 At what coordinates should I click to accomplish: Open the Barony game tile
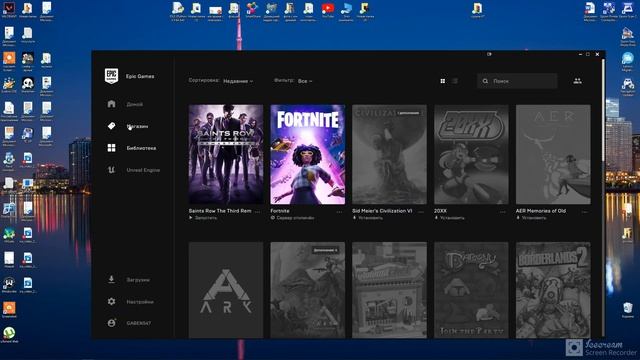pyautogui.click(x=471, y=290)
